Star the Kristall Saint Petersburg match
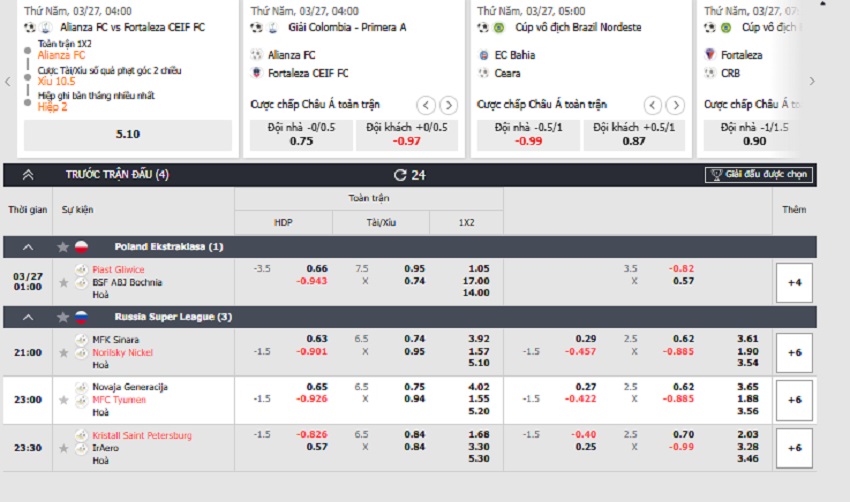Screen dimensions: 850x502 (x=63, y=448)
